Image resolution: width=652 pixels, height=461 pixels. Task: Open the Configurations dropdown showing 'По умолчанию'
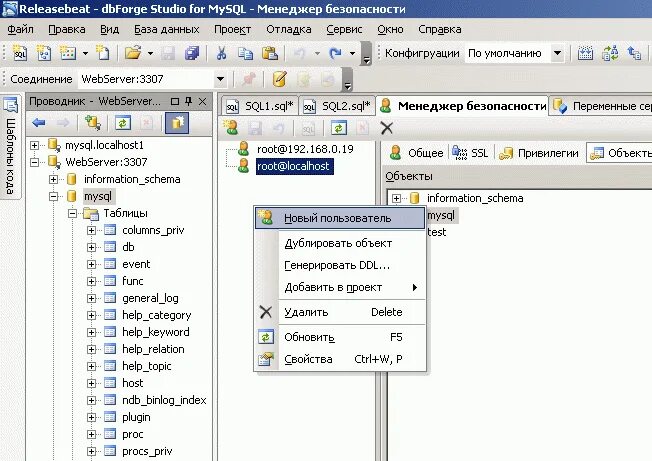[x=557, y=53]
